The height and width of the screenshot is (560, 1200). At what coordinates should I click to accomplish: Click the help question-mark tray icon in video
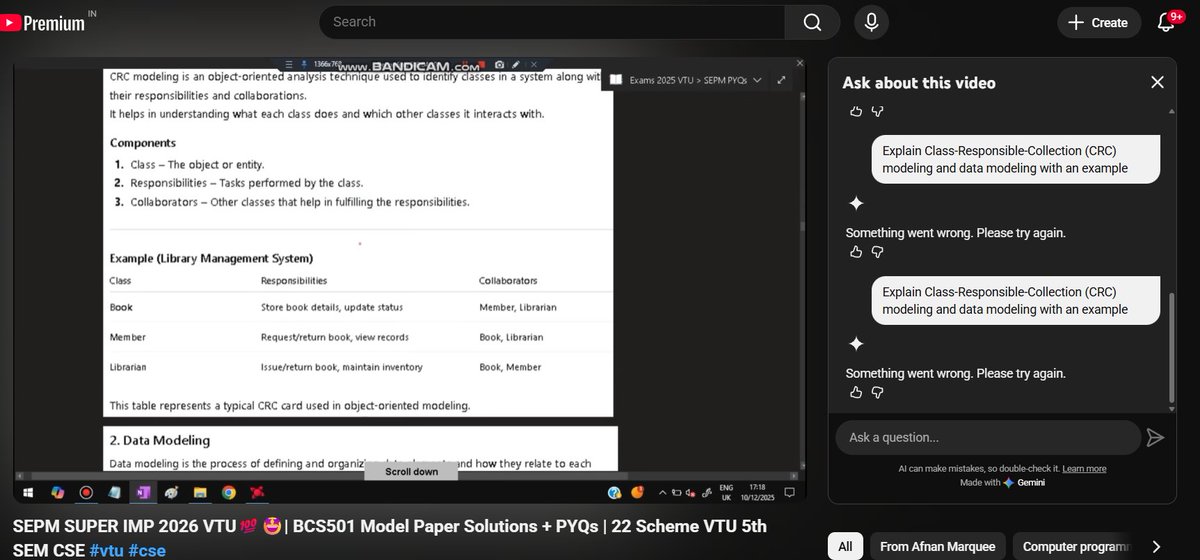(x=614, y=493)
